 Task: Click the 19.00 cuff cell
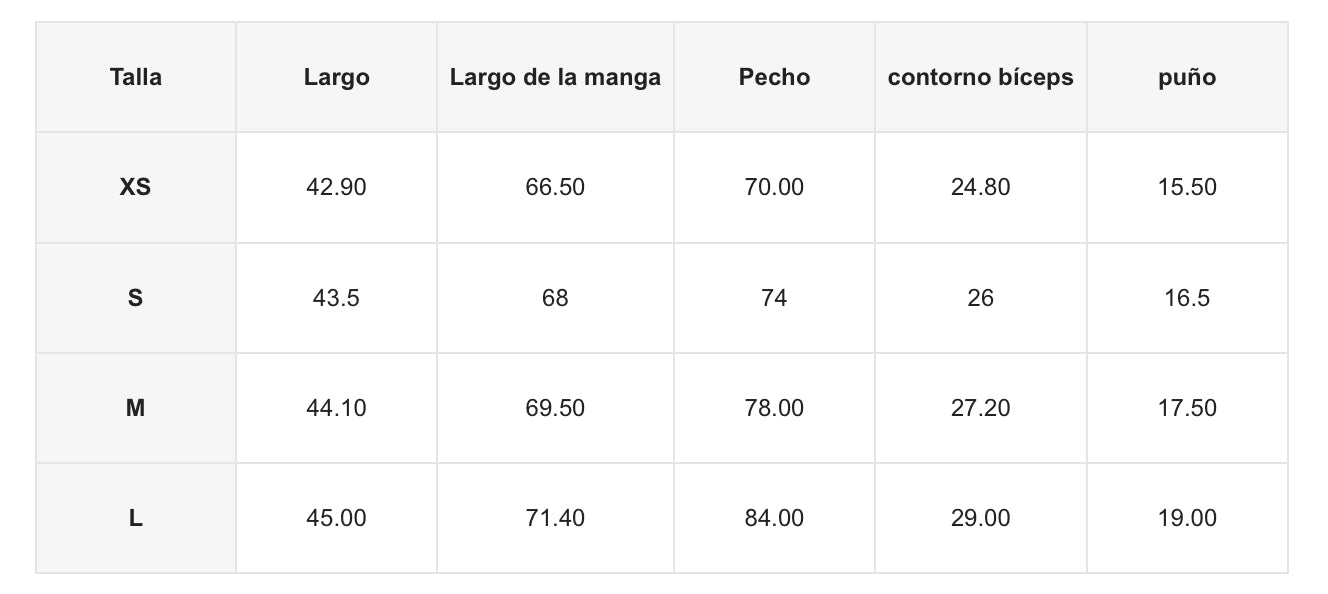pyautogui.click(x=1187, y=518)
